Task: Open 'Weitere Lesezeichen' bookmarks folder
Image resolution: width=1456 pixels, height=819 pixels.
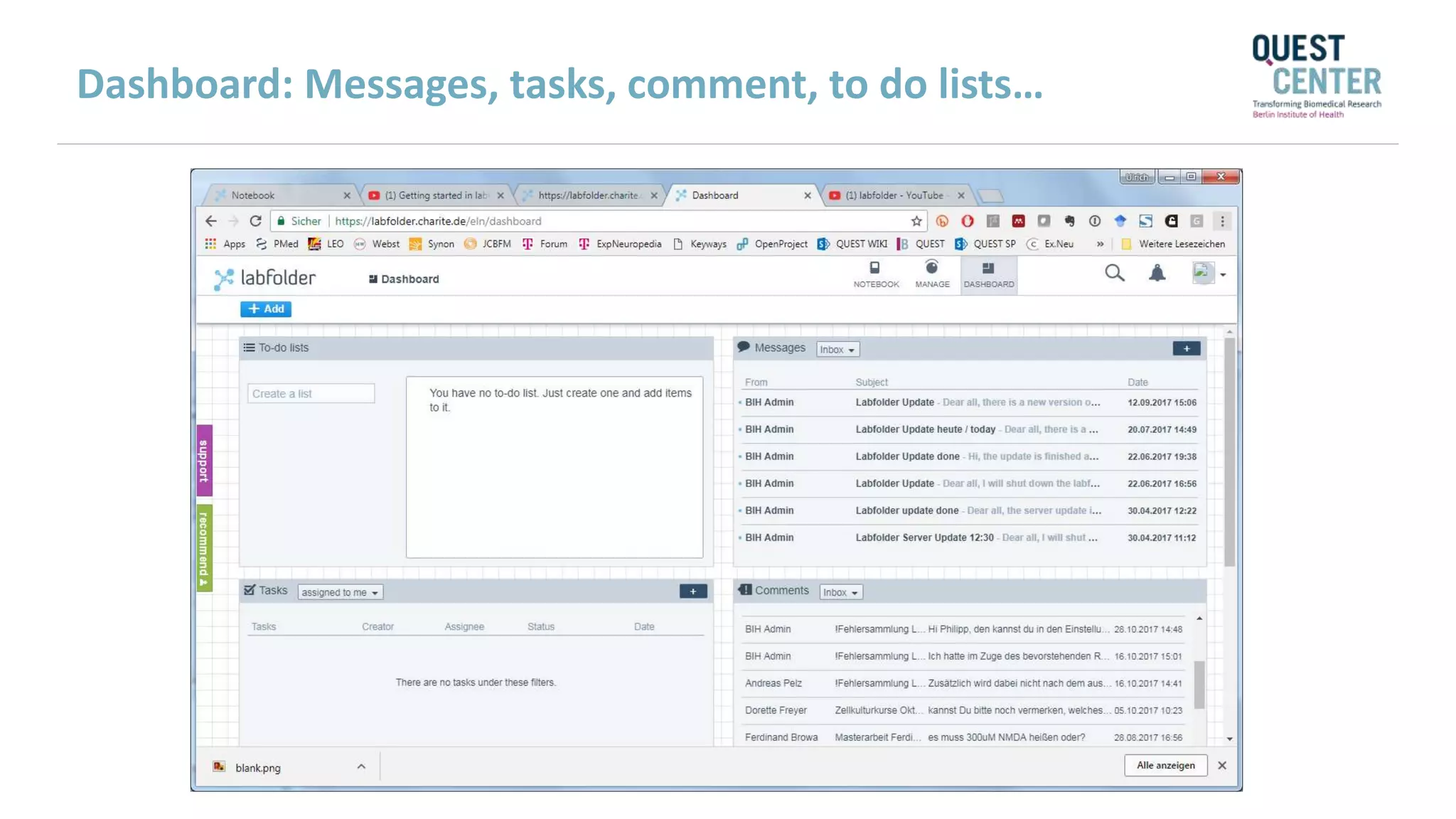Action: [x=1173, y=244]
